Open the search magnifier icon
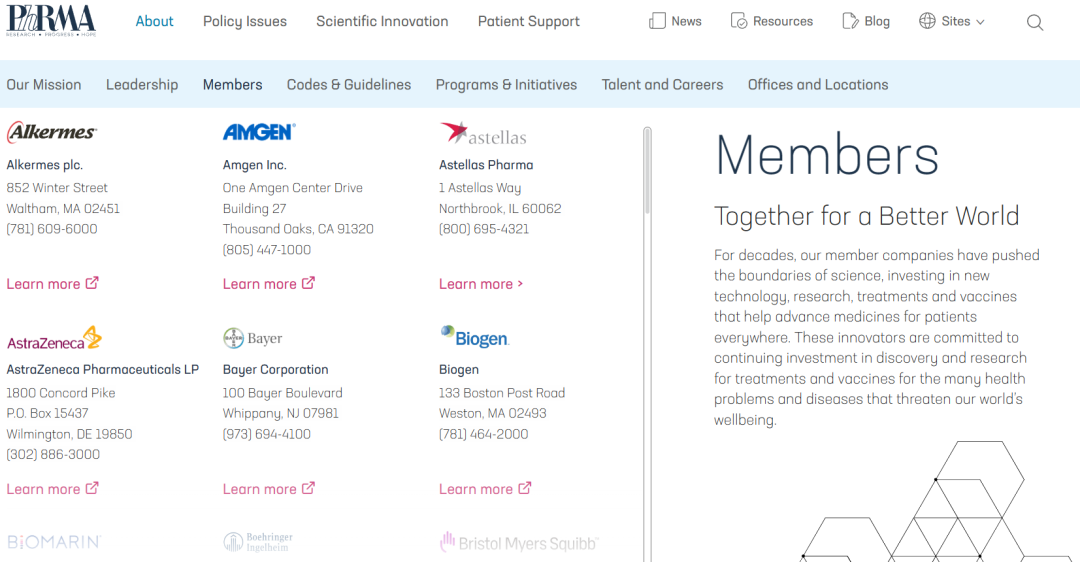This screenshot has width=1080, height=562. [1035, 22]
